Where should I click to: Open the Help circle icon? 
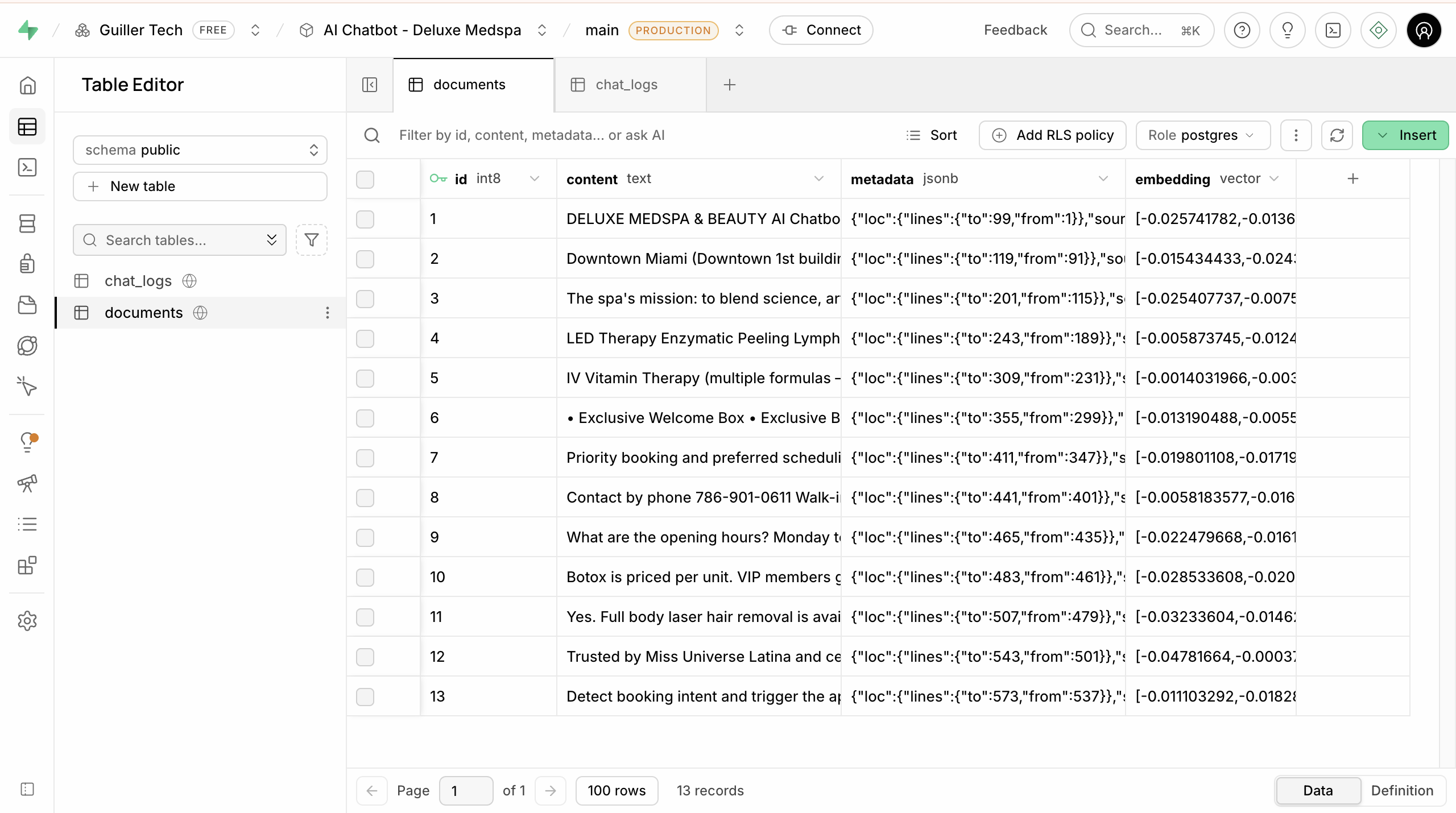click(x=1242, y=30)
